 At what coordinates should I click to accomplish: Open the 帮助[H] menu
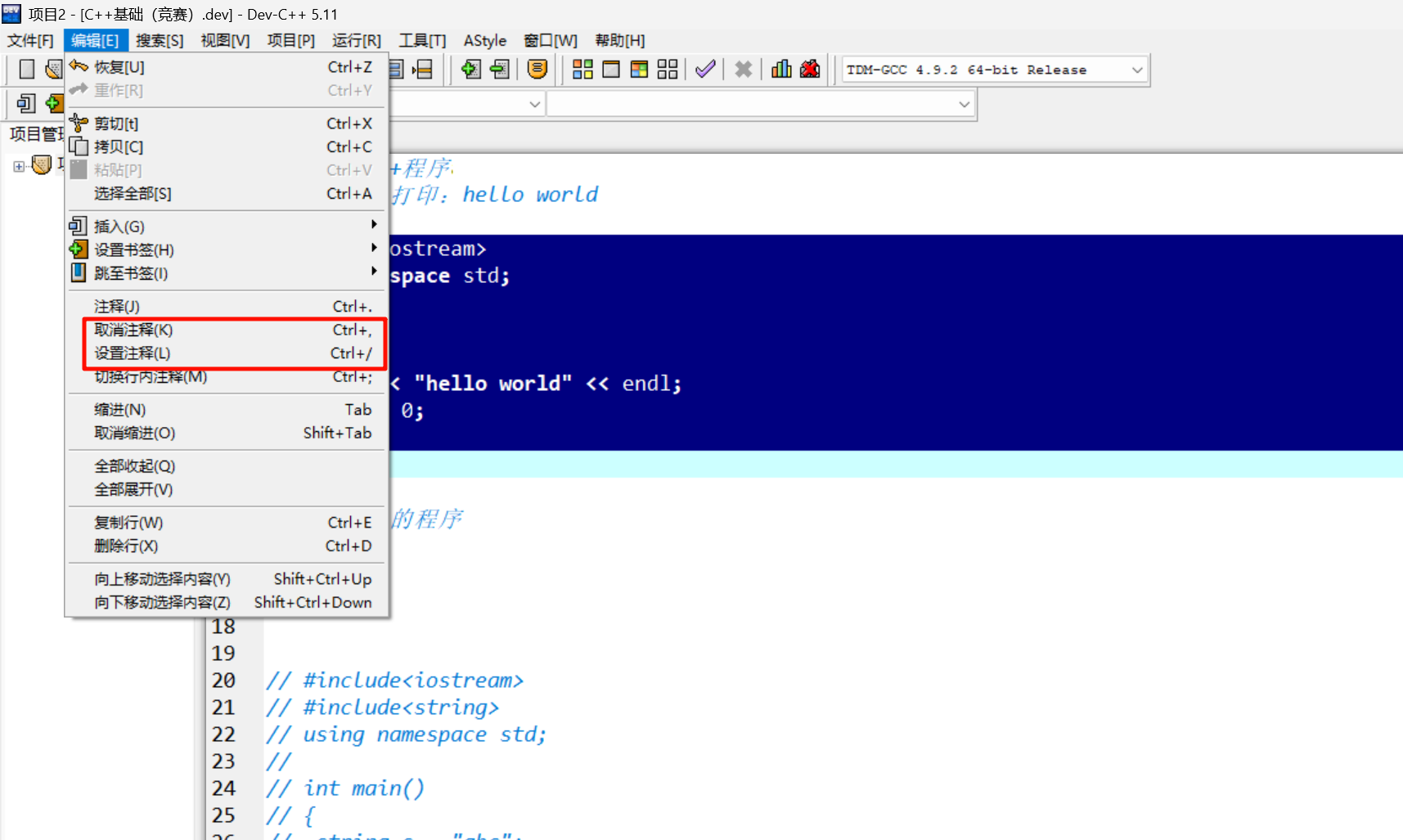click(619, 40)
